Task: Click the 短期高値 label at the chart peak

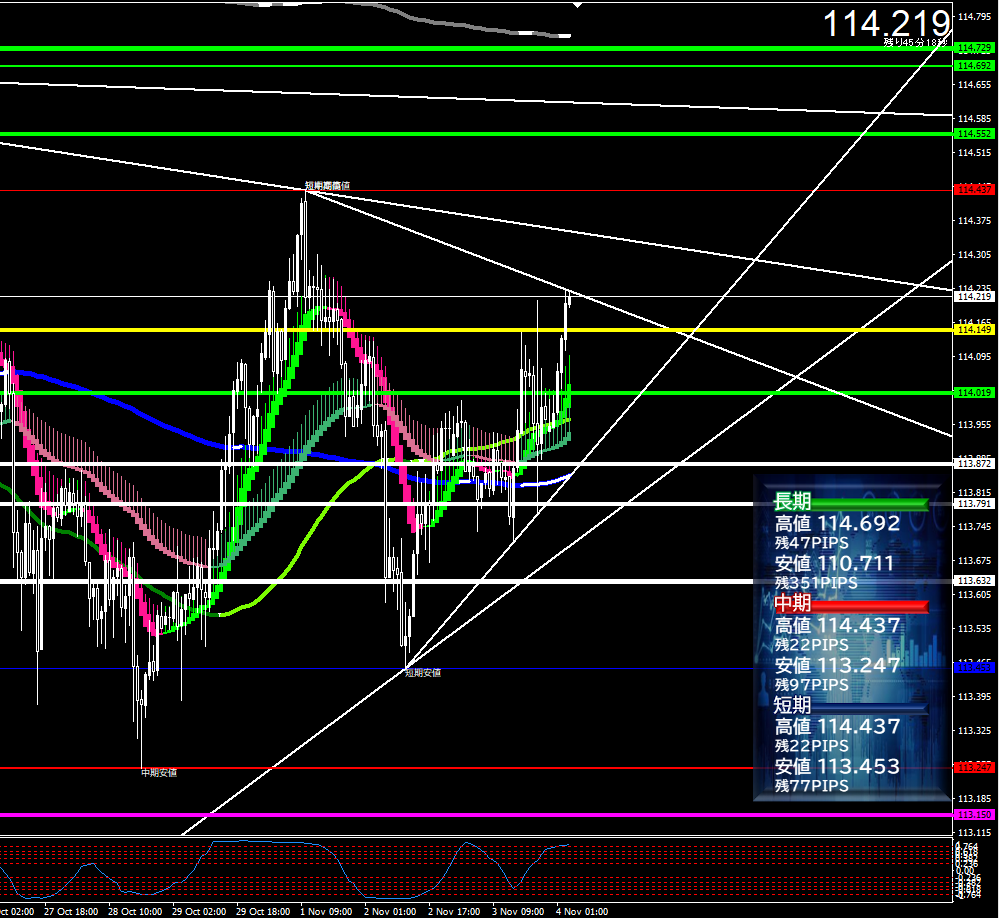Action: click(327, 185)
